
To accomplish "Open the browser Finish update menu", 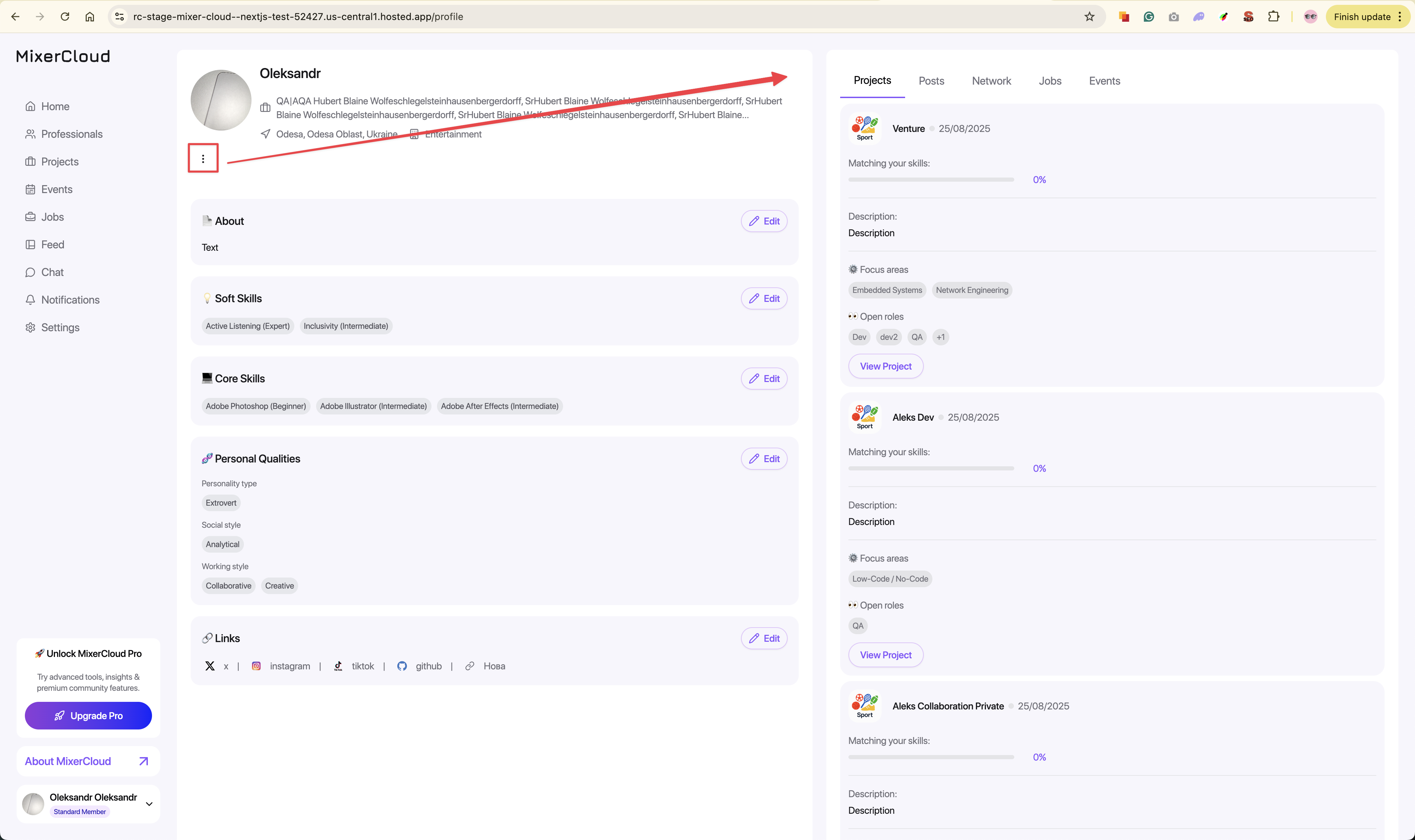I will click(x=1367, y=17).
